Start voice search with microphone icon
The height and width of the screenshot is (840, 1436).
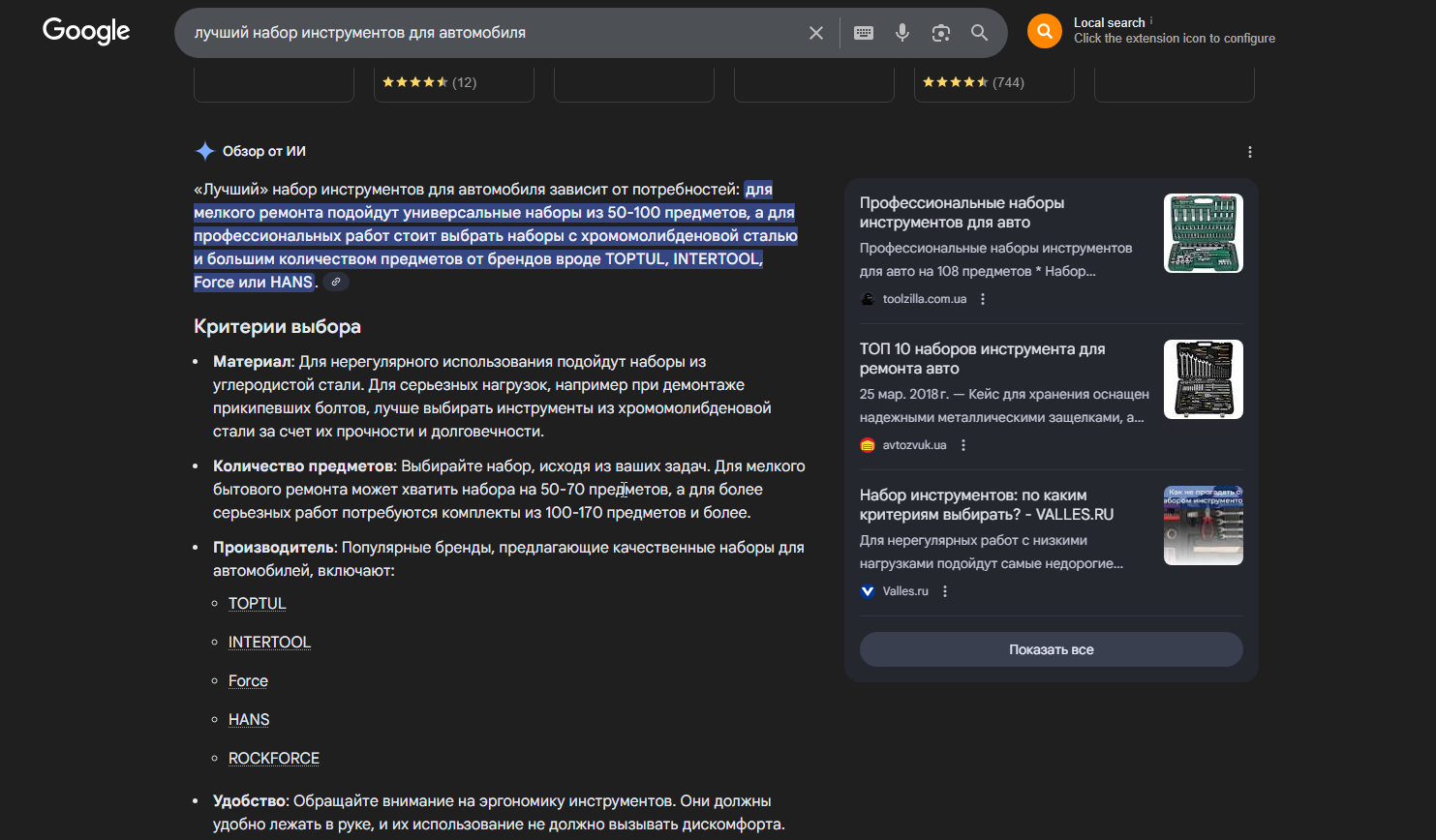[902, 33]
